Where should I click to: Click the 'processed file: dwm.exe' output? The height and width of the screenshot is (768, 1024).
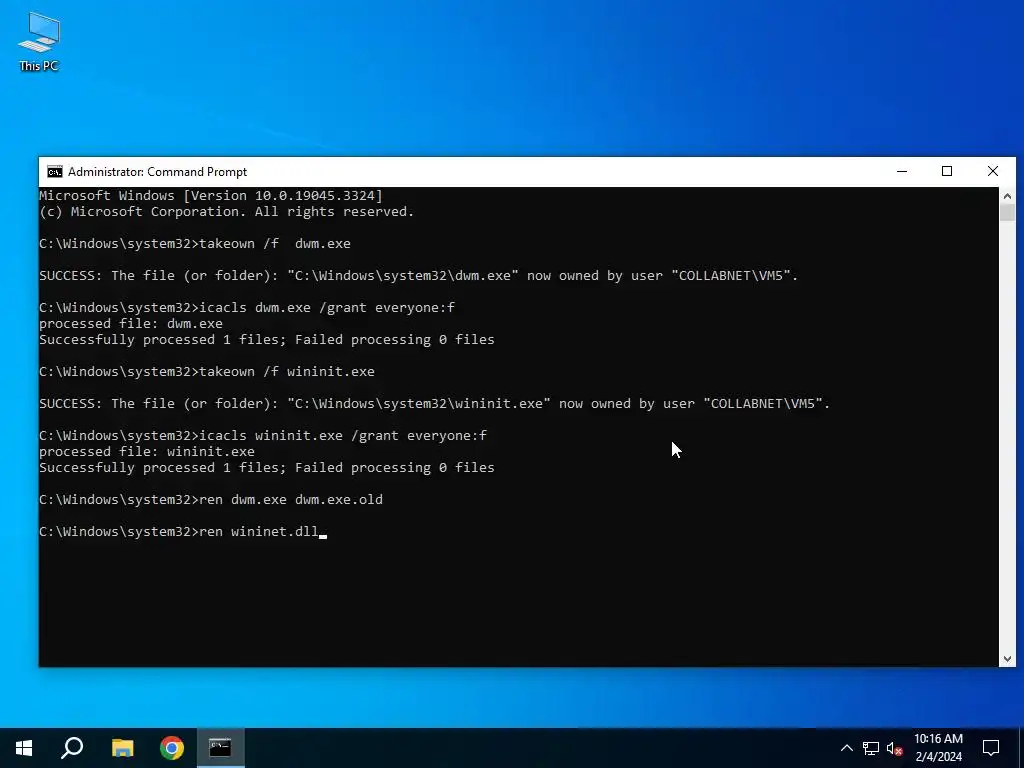tap(131, 324)
